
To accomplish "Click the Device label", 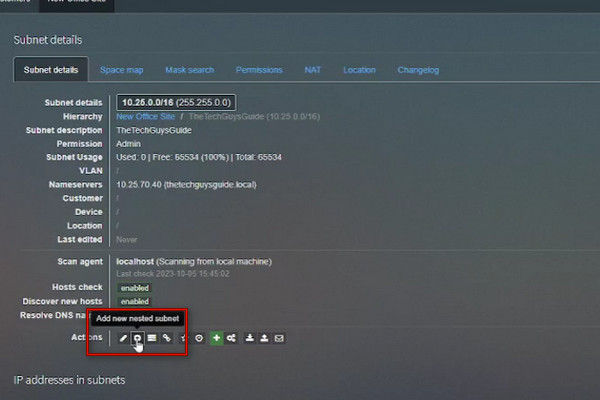I will (89, 212).
